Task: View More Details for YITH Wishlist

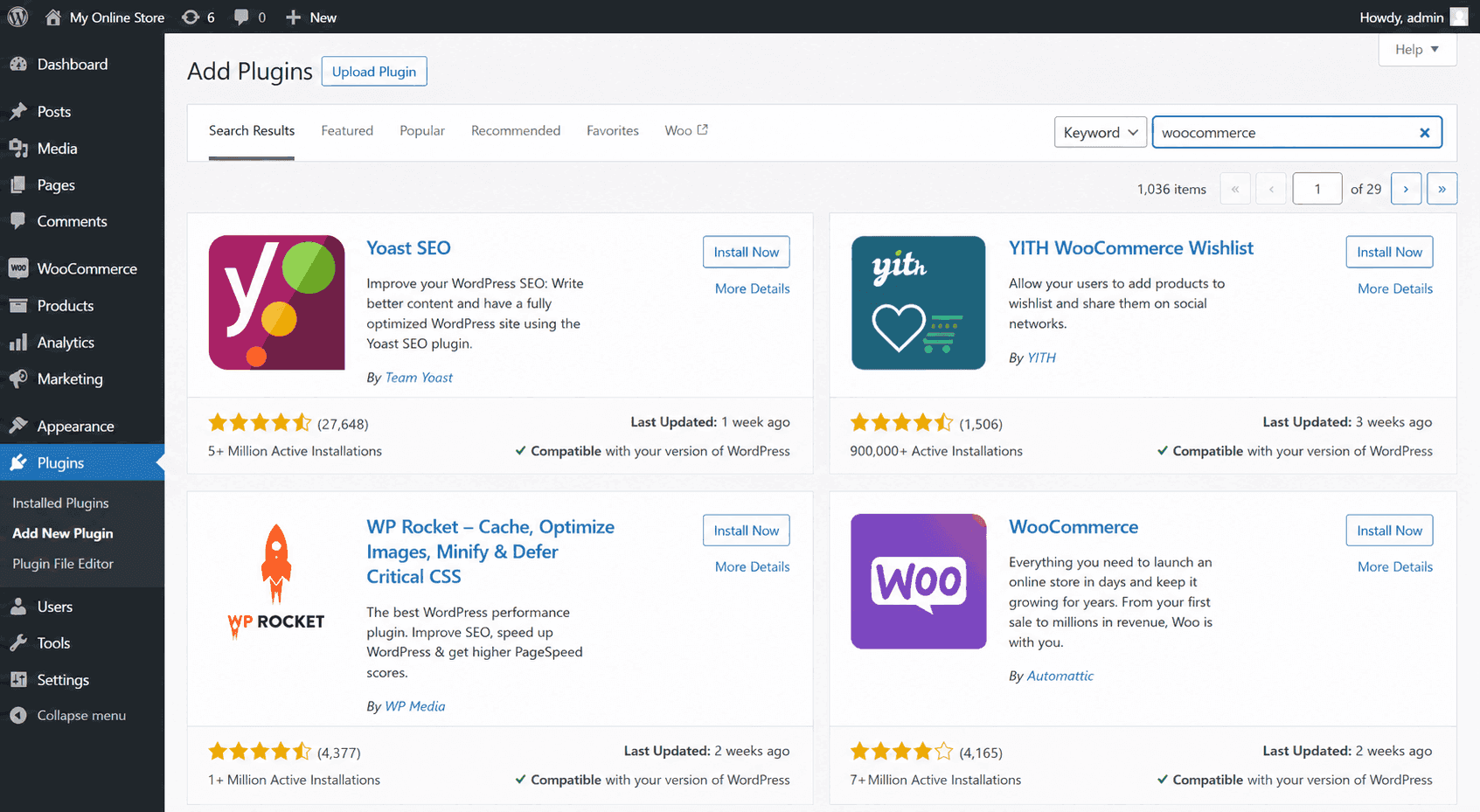Action: point(1395,288)
